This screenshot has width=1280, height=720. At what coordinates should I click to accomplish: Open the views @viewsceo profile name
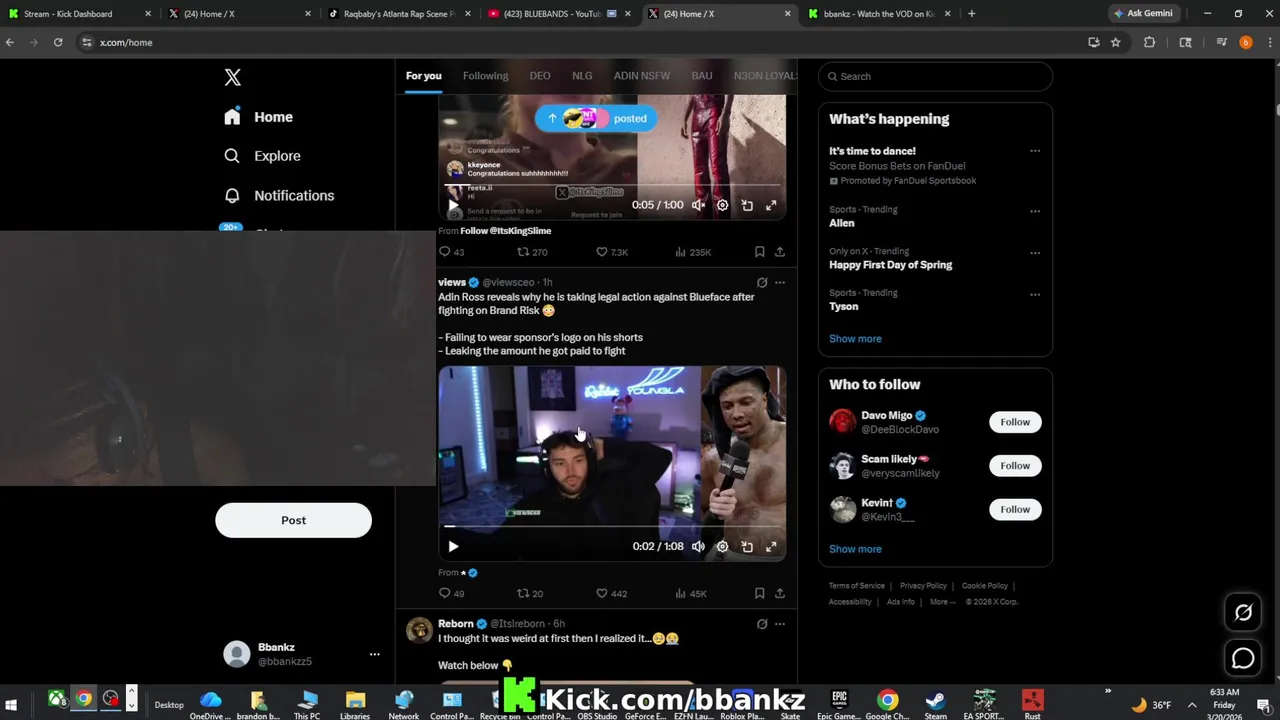(452, 282)
